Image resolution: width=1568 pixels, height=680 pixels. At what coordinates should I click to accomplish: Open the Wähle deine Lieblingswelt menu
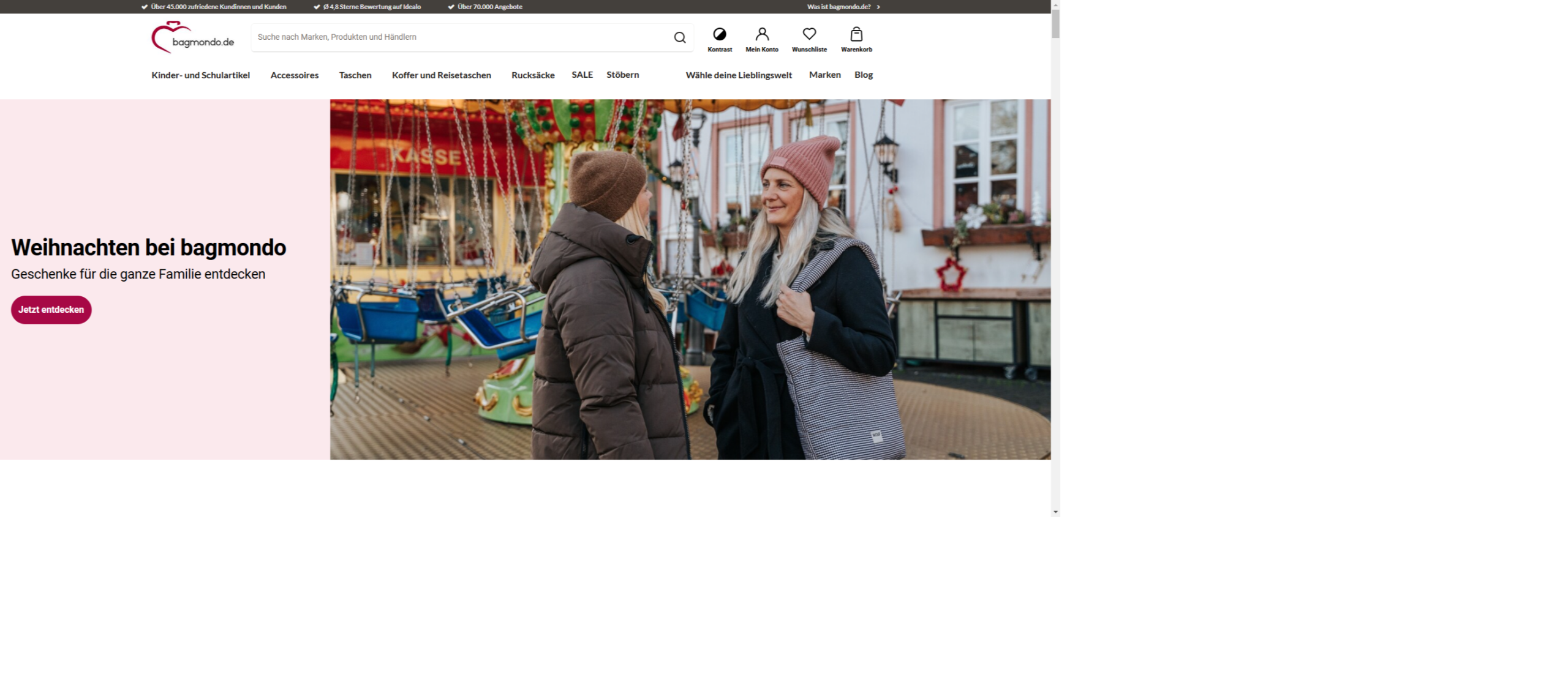738,75
